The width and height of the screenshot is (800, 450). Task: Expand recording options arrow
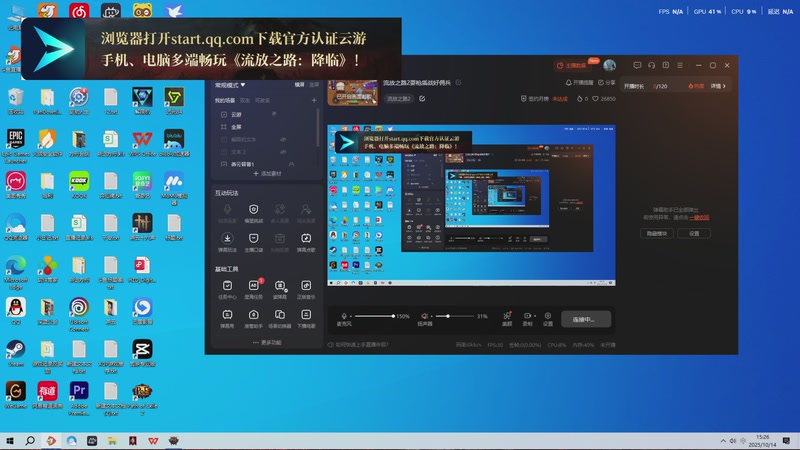tap(534, 316)
